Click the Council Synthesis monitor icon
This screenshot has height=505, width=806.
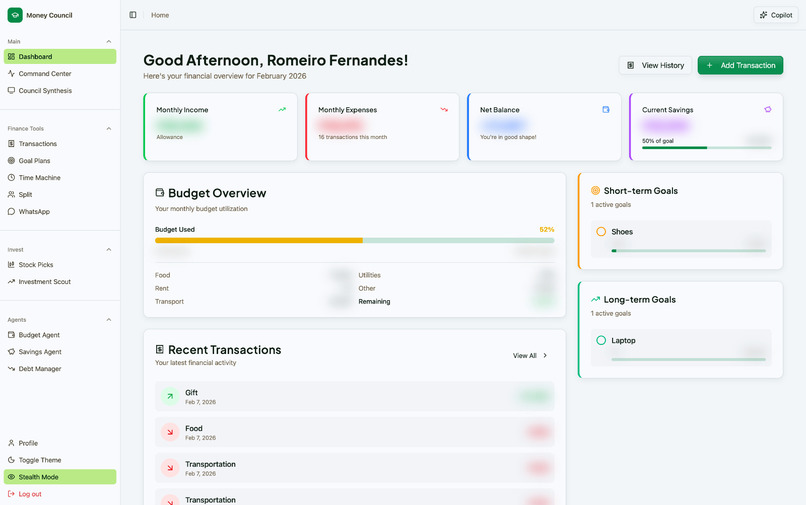(x=11, y=91)
